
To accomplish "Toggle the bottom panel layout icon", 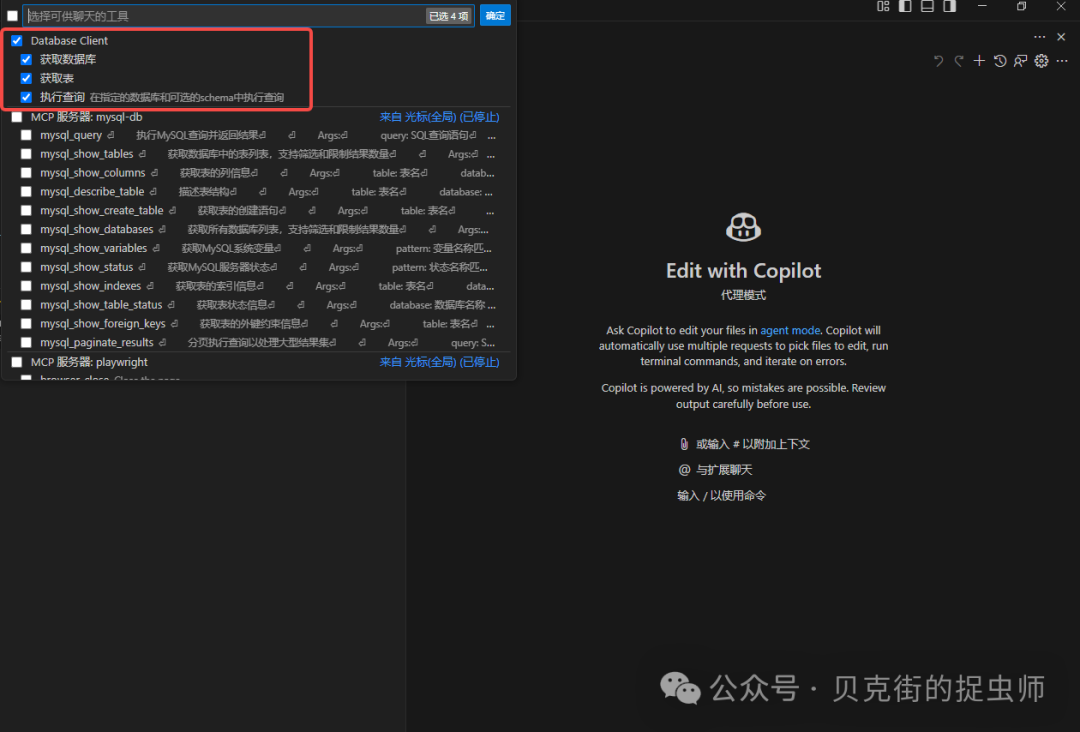I will (927, 7).
